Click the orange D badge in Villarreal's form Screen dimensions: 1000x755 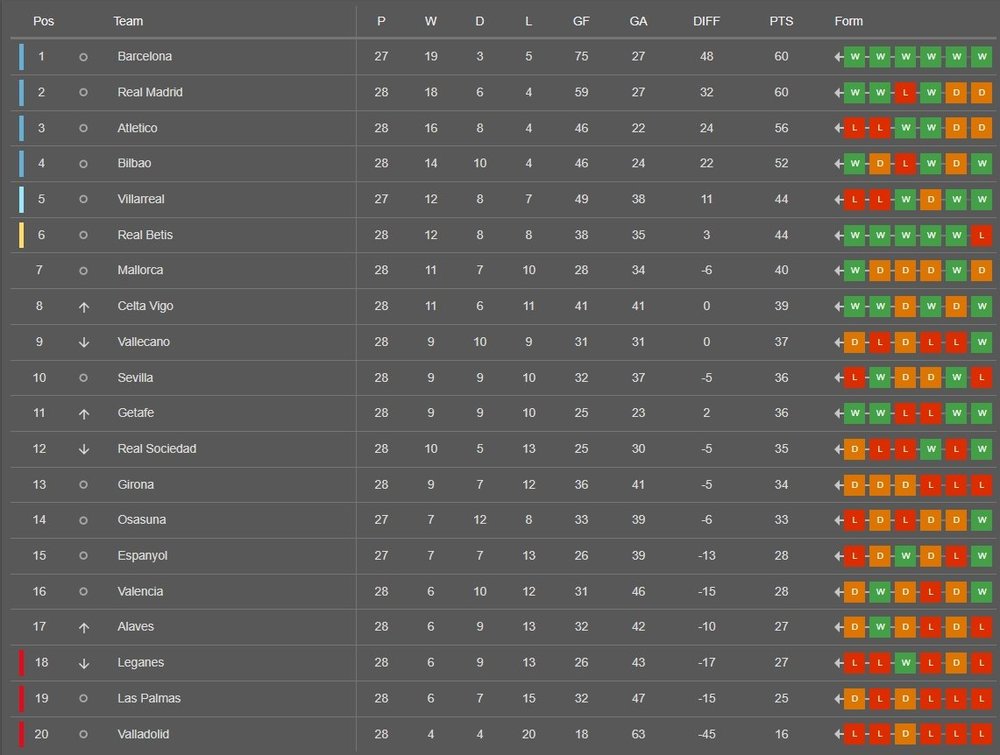(930, 199)
